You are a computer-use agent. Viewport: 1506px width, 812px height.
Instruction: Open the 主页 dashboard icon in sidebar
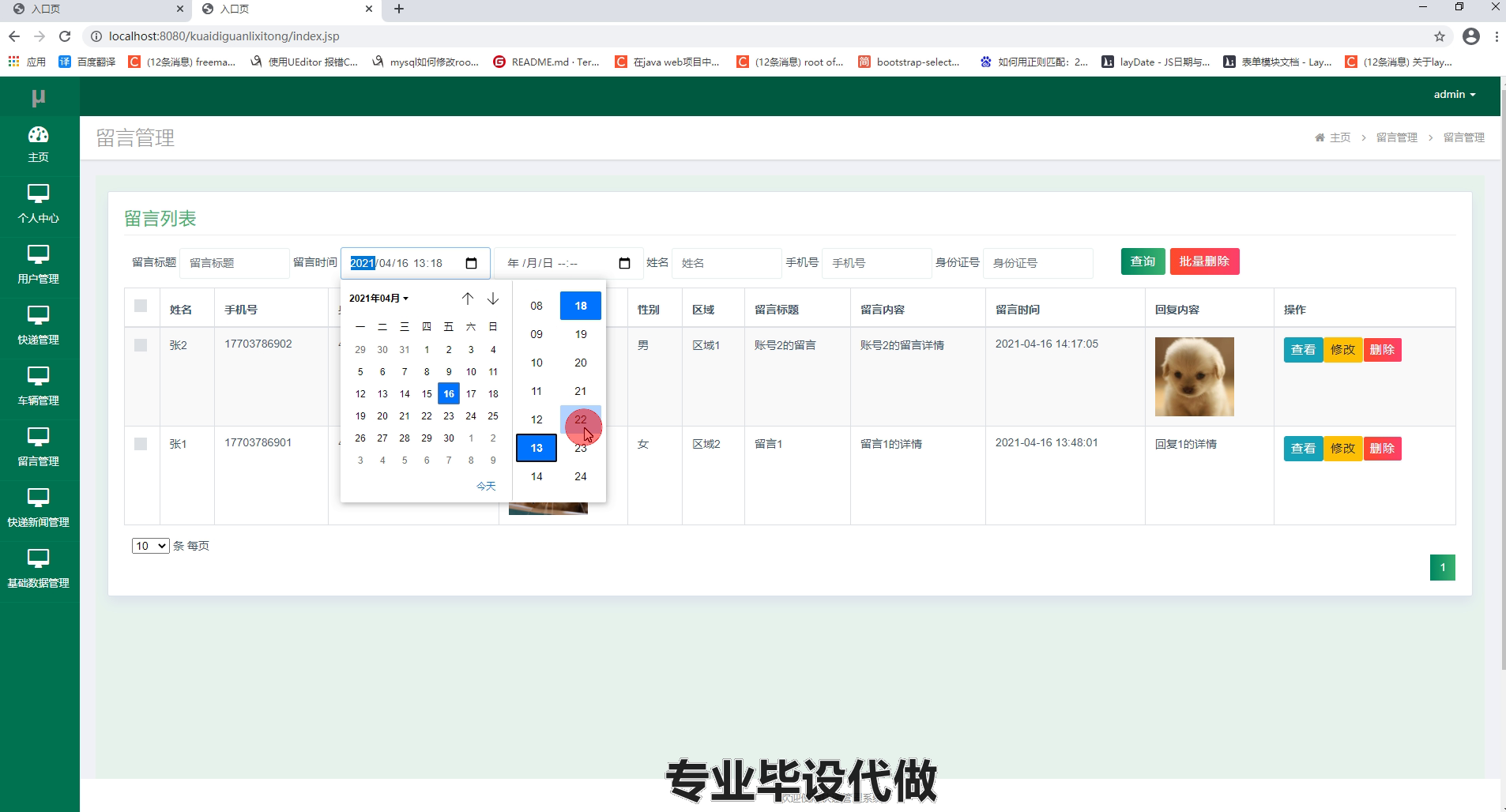tap(38, 135)
